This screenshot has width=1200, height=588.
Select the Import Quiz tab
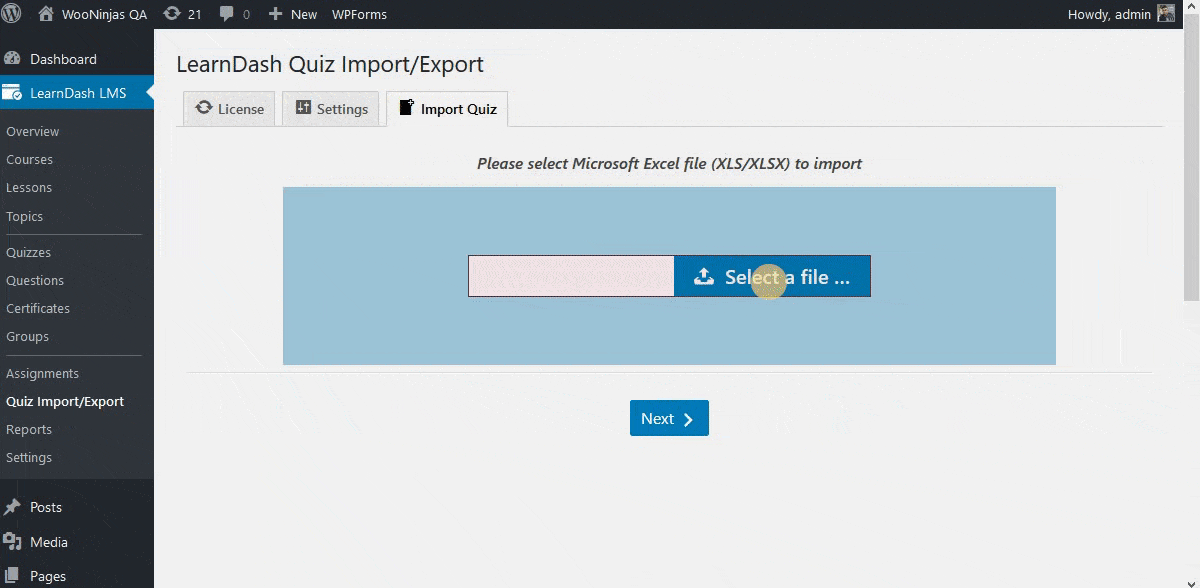tap(447, 109)
